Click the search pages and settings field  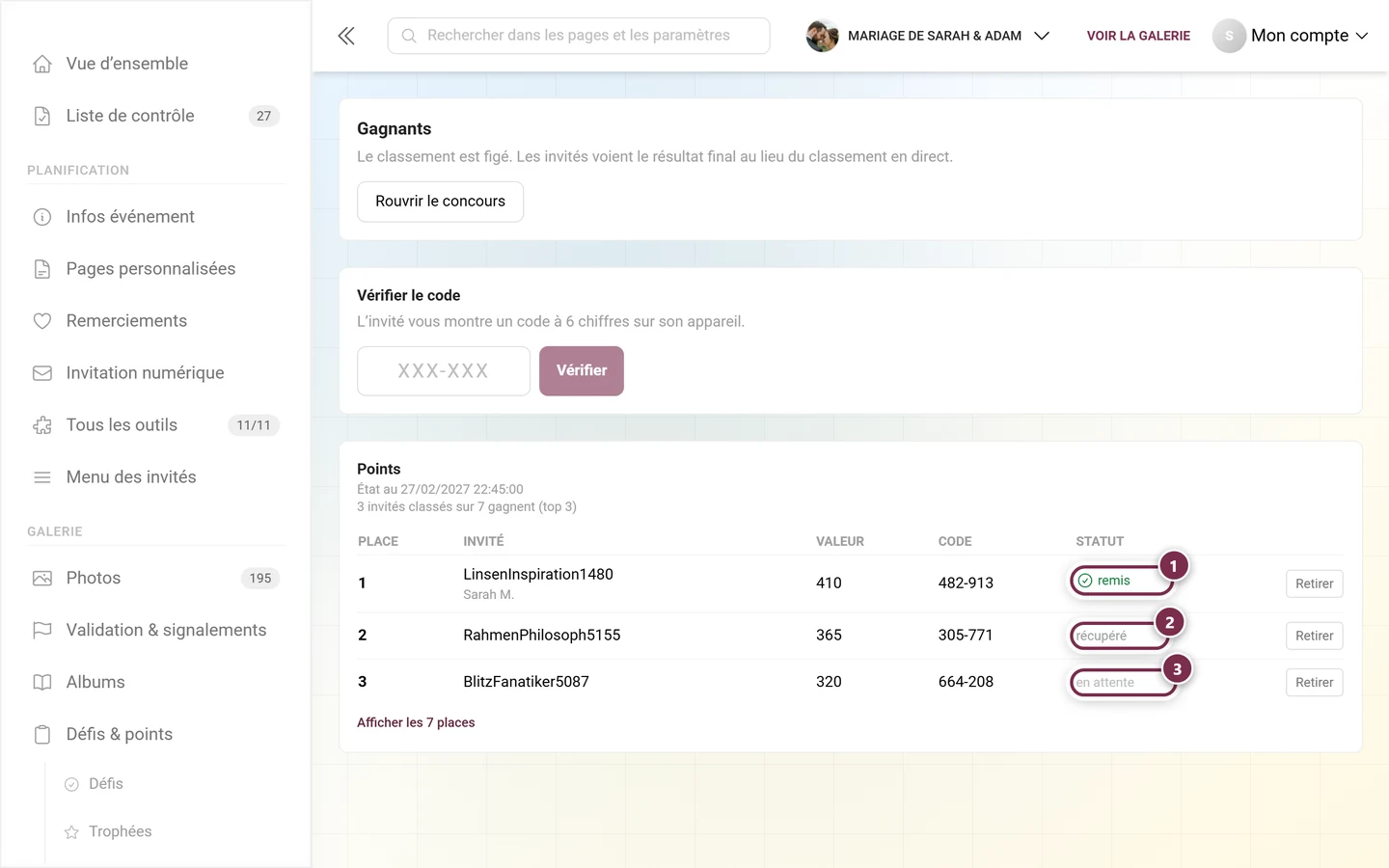coord(579,36)
